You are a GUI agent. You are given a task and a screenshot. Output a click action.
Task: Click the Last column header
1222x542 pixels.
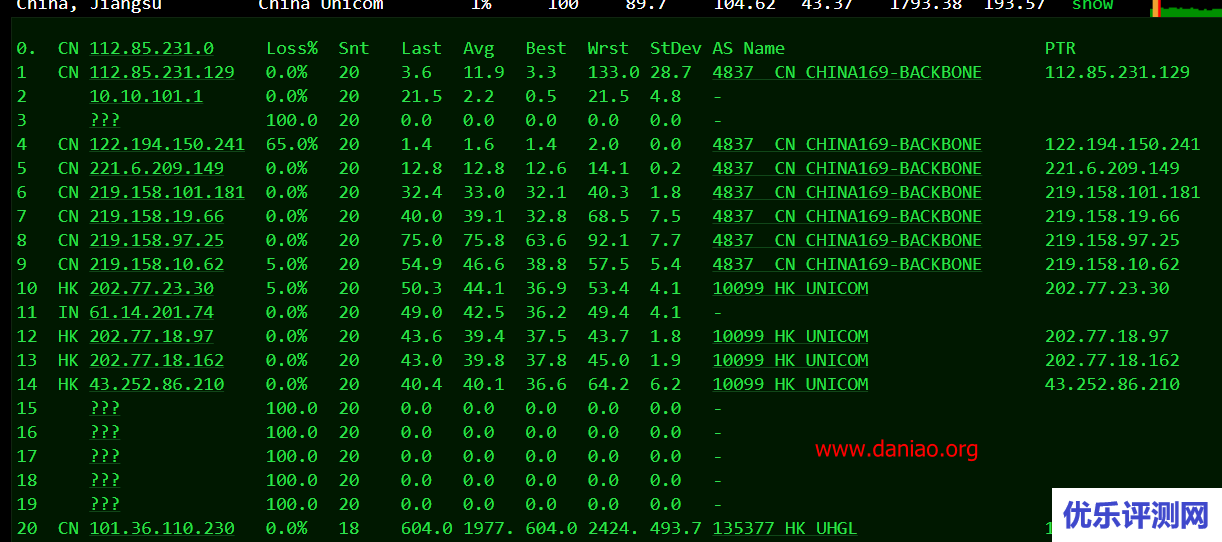[422, 48]
